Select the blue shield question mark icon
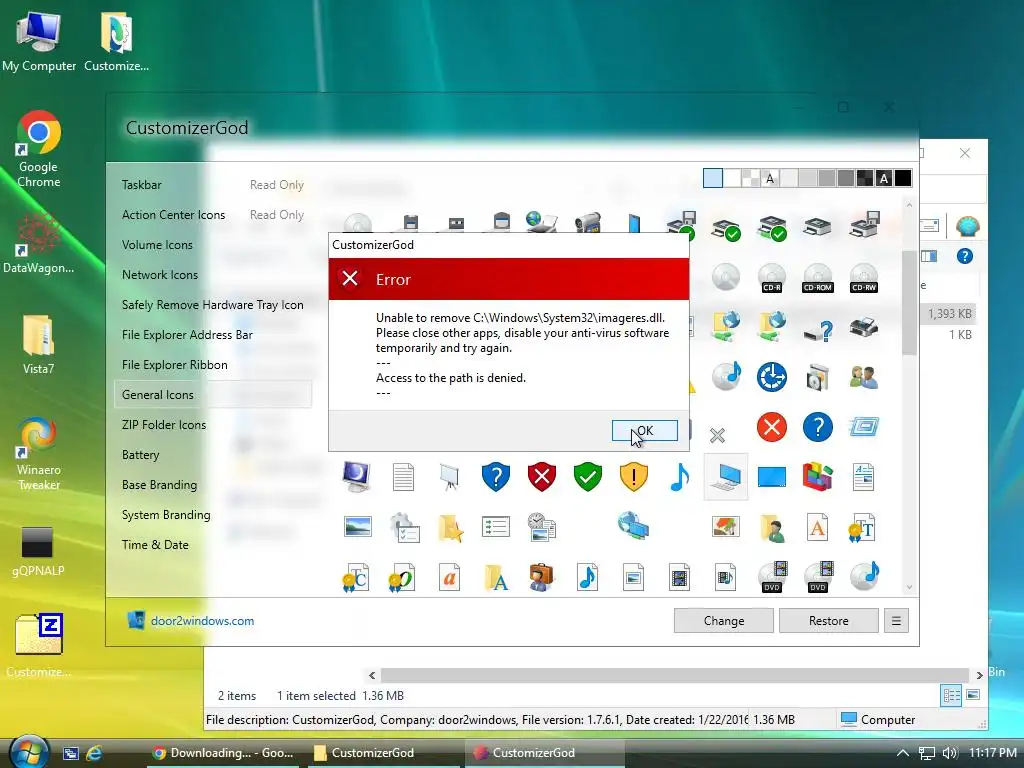Screen dimensions: 1024x768 click(x=496, y=477)
